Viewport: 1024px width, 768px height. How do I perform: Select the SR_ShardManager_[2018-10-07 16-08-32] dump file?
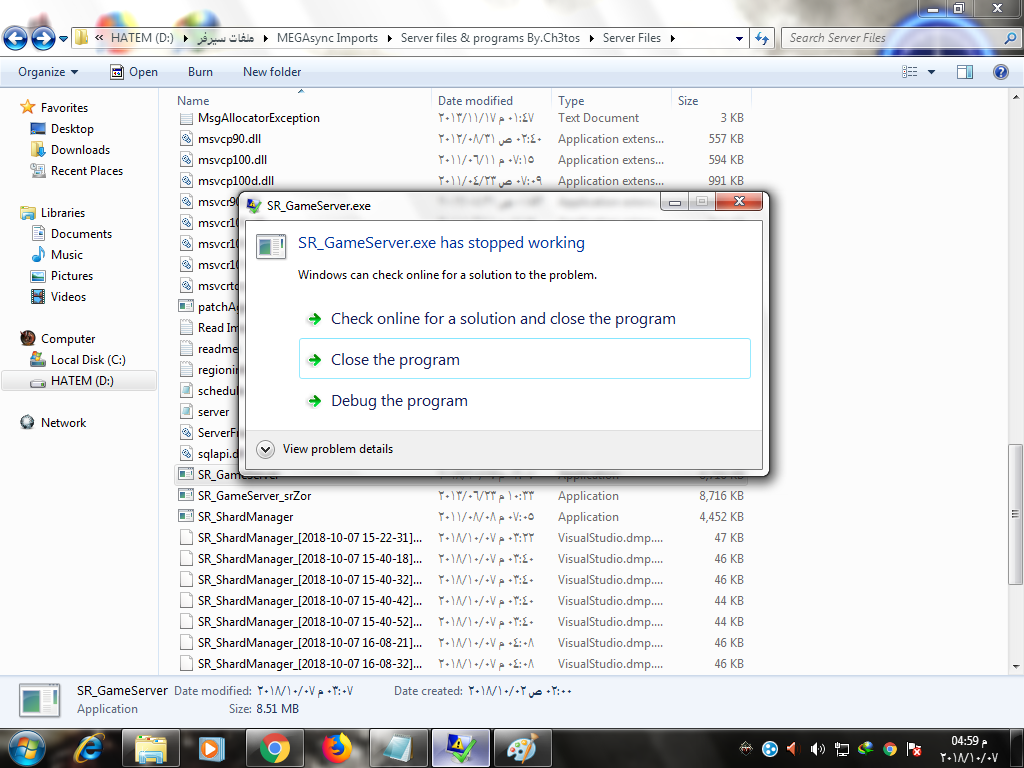pos(310,664)
